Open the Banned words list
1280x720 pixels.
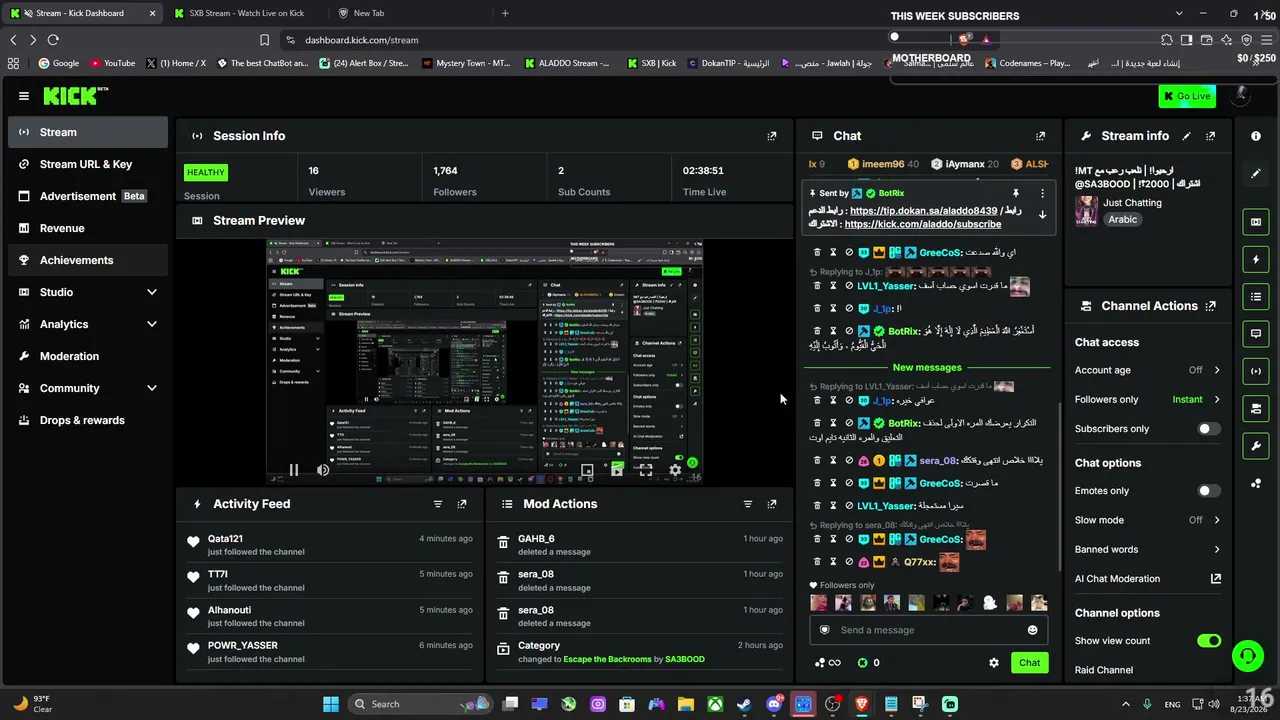pos(1148,549)
